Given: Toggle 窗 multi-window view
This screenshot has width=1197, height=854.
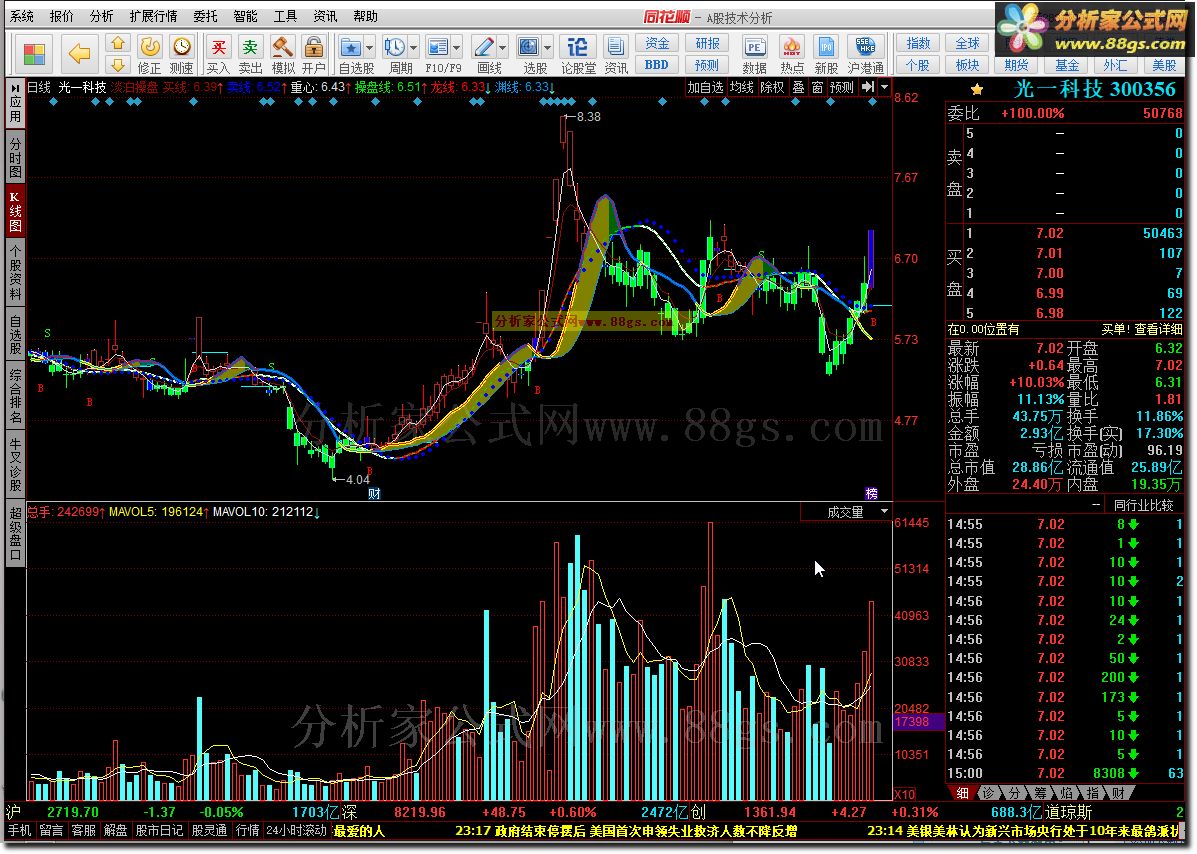Looking at the screenshot, I should [x=817, y=87].
